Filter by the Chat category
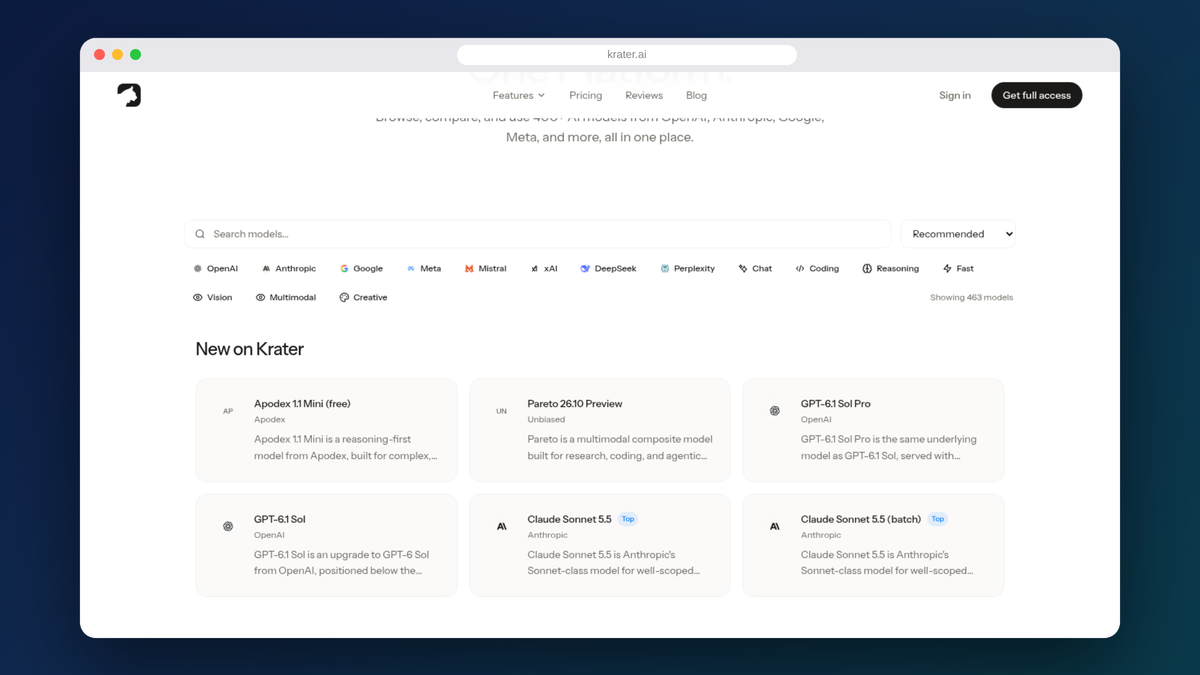This screenshot has width=1200, height=675. 755,269
